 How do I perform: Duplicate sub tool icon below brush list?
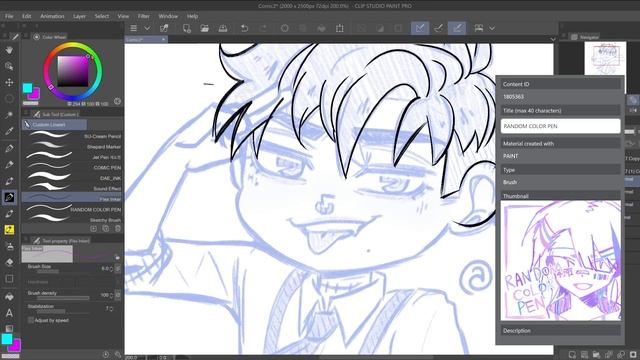click(x=106, y=229)
